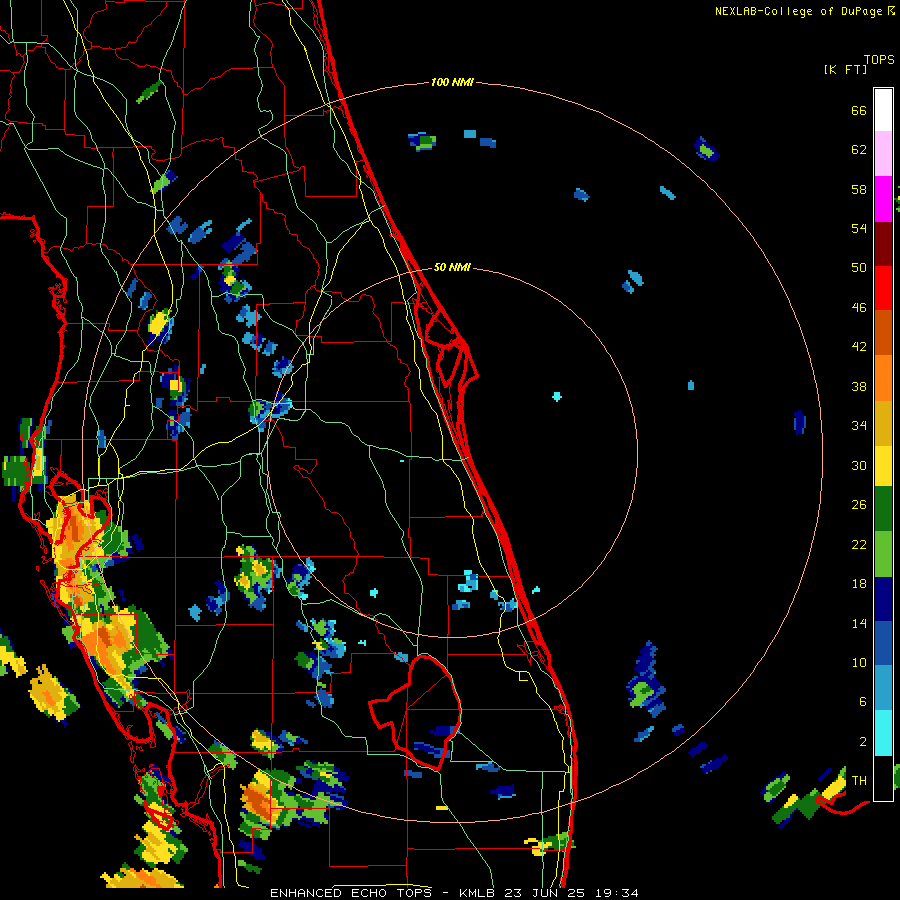The width and height of the screenshot is (900, 900).
Task: Pick the bright yellow legend swatch
Action: tap(883, 465)
